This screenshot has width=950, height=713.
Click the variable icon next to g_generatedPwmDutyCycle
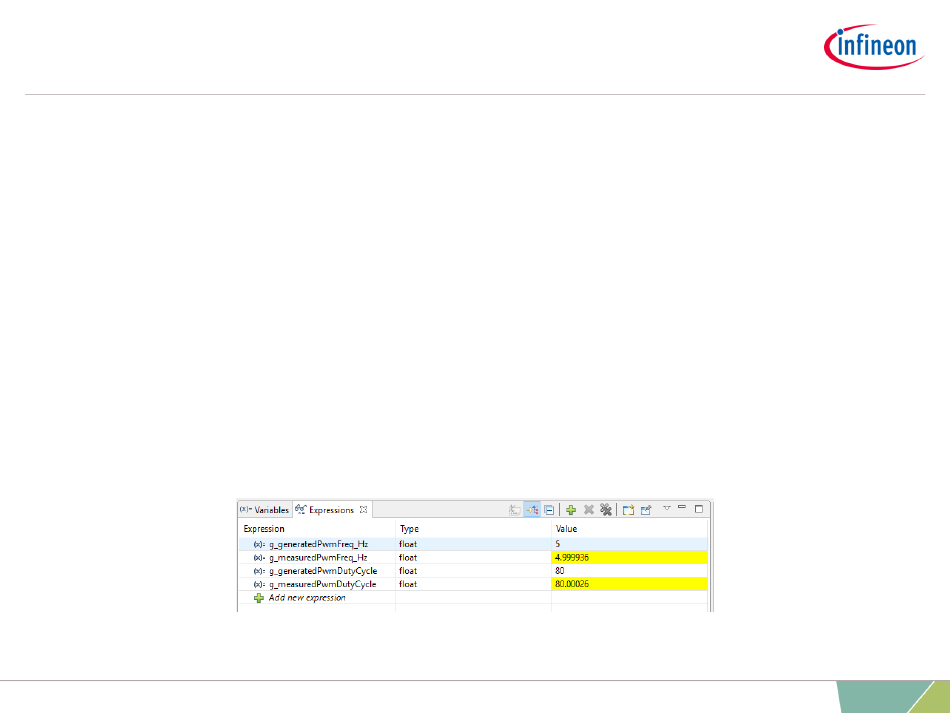(259, 571)
